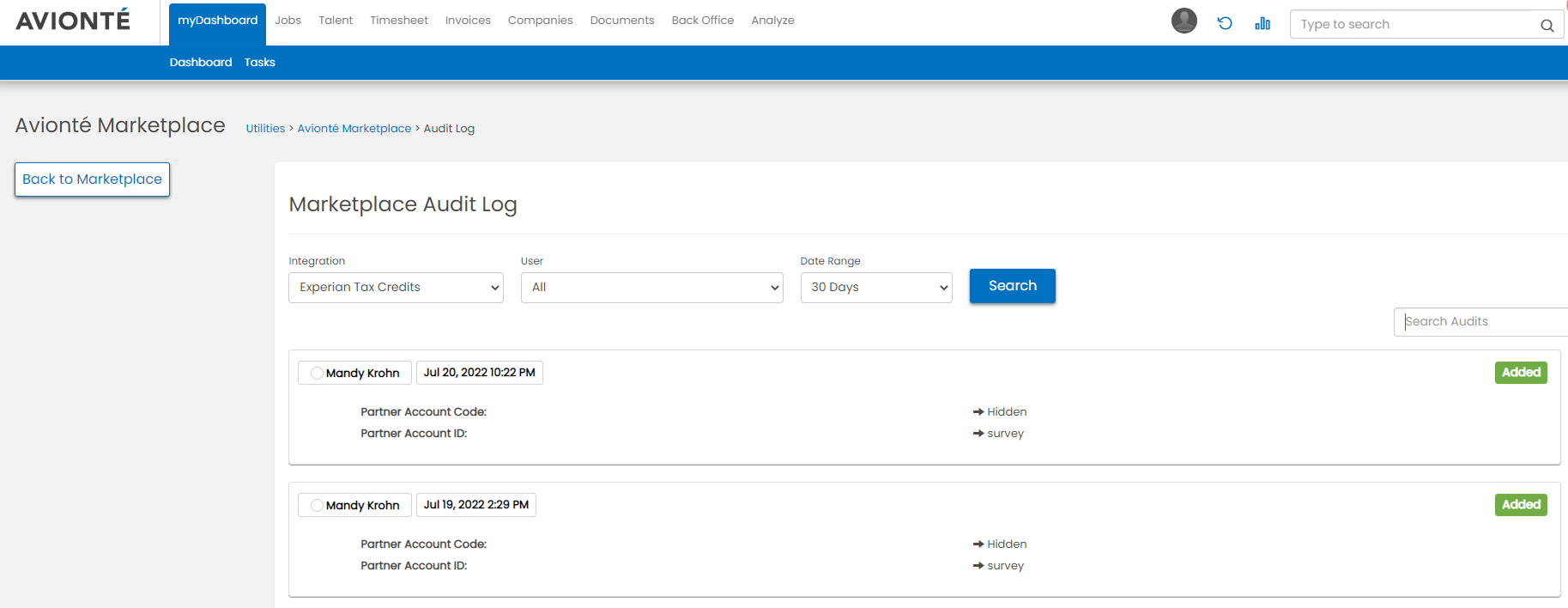This screenshot has width=1568, height=608.
Task: Click Hidden value in Jul 19 entry
Action: tap(1007, 544)
